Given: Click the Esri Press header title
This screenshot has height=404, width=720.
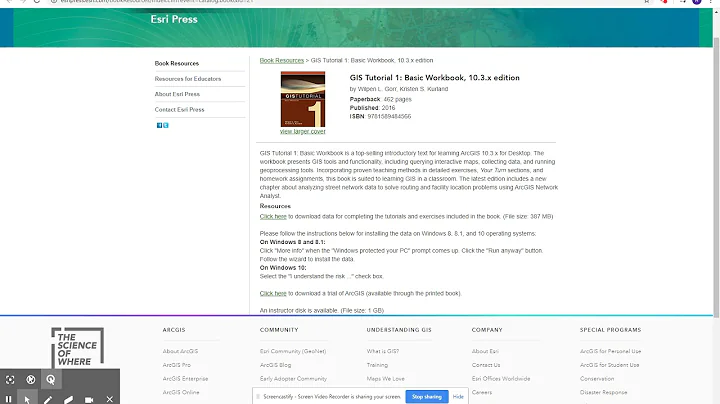Looking at the screenshot, I should pyautogui.click(x=174, y=19).
